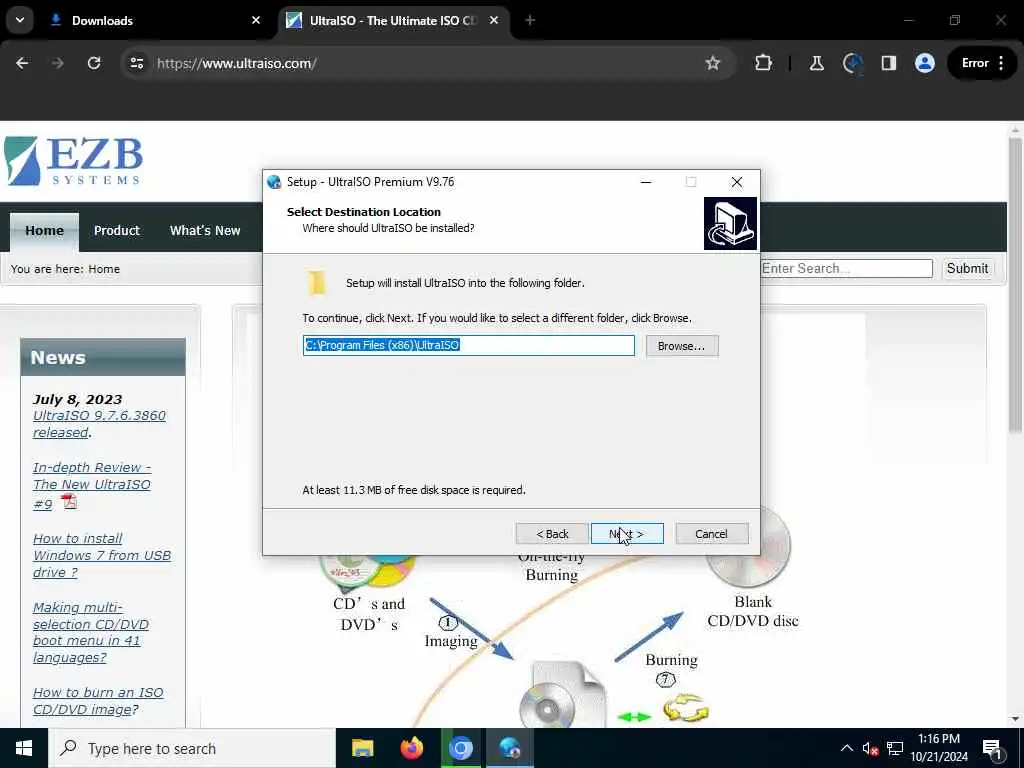Click the Setup window title icon
Viewport: 1024px width, 768px height.
pos(274,182)
